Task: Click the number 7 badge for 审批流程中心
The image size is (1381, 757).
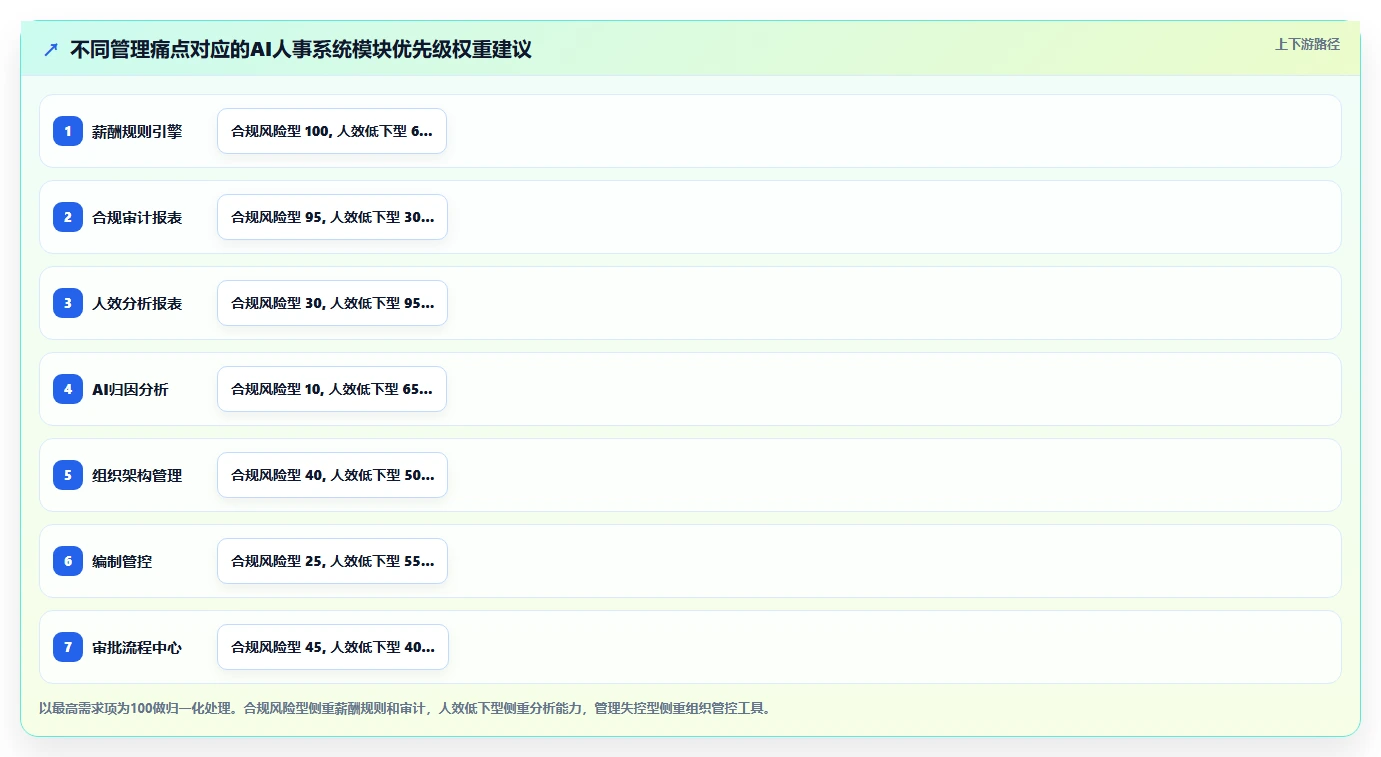Action: click(x=68, y=647)
